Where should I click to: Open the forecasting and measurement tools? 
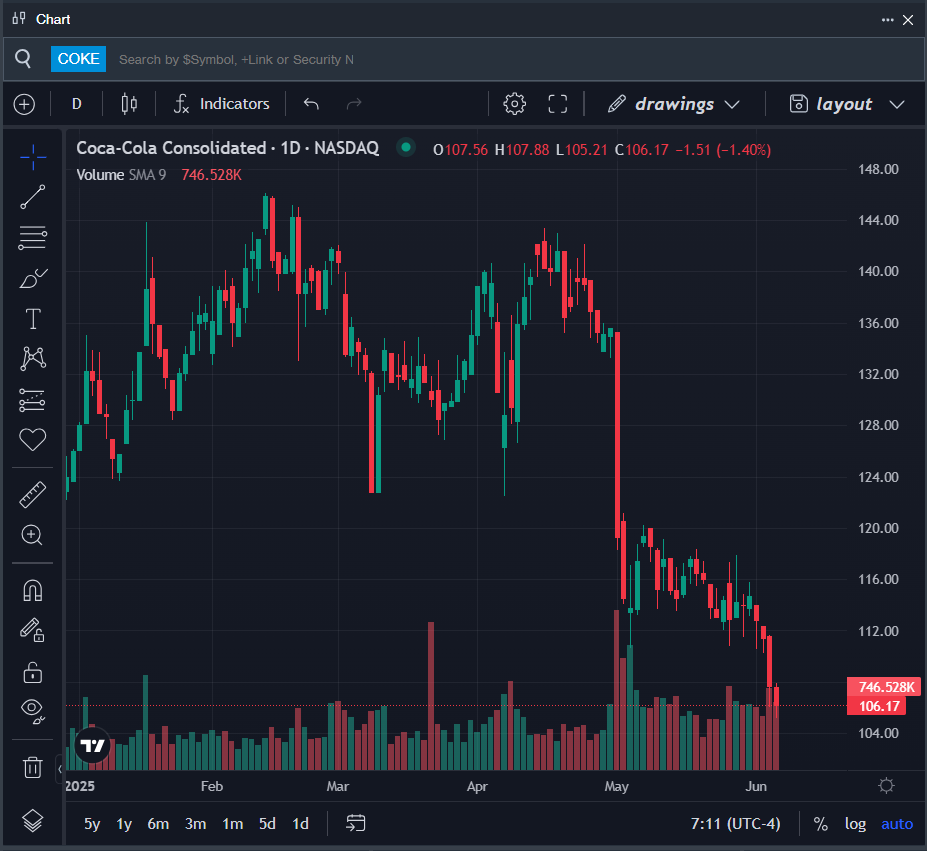coord(33,400)
